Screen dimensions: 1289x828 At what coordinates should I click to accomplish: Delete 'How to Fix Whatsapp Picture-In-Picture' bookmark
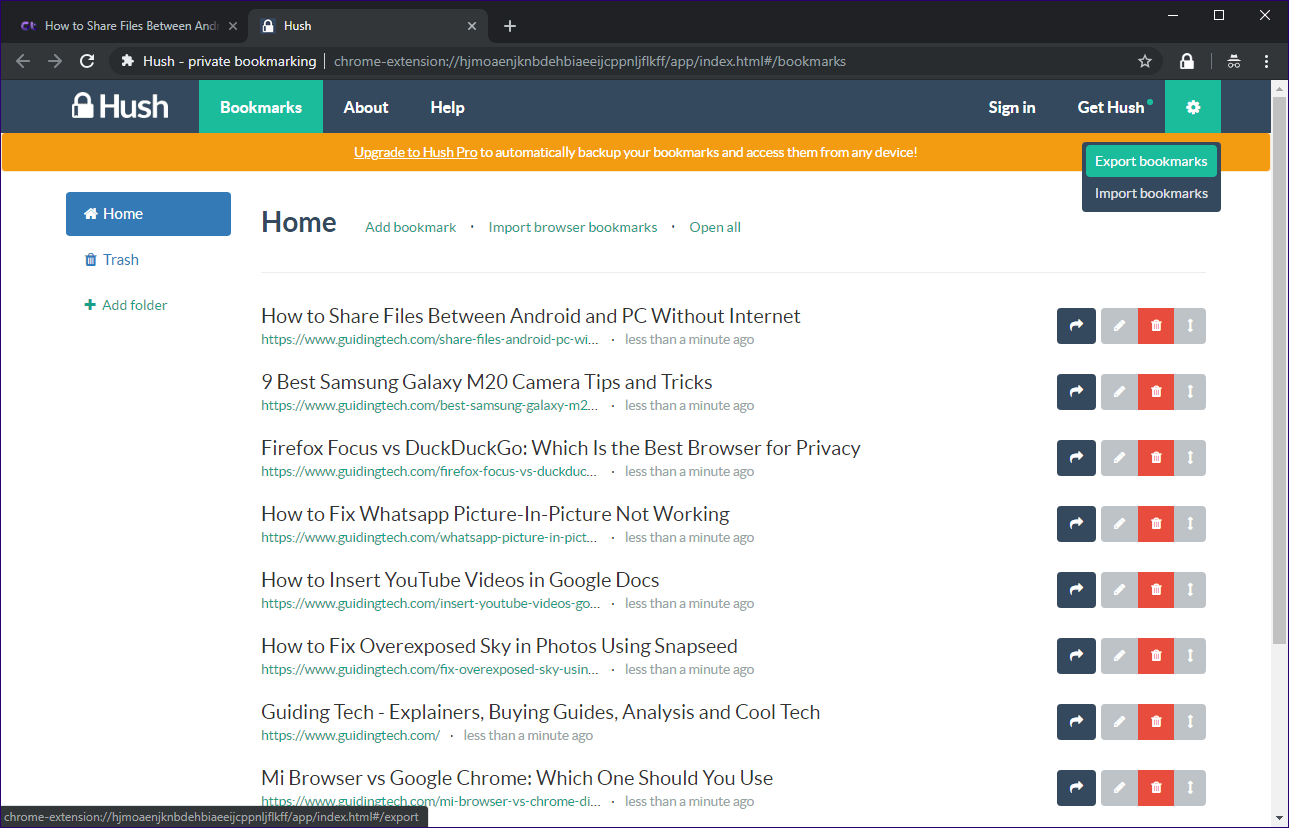point(1156,524)
